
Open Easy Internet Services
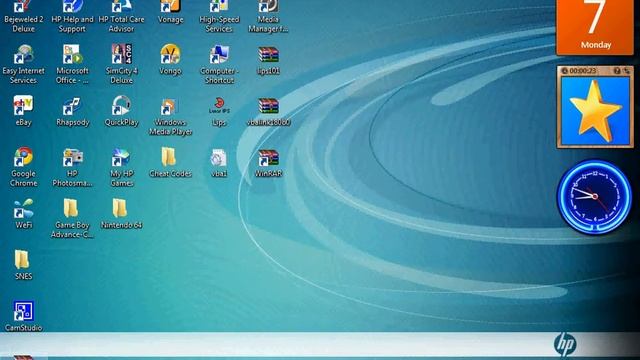23,64
